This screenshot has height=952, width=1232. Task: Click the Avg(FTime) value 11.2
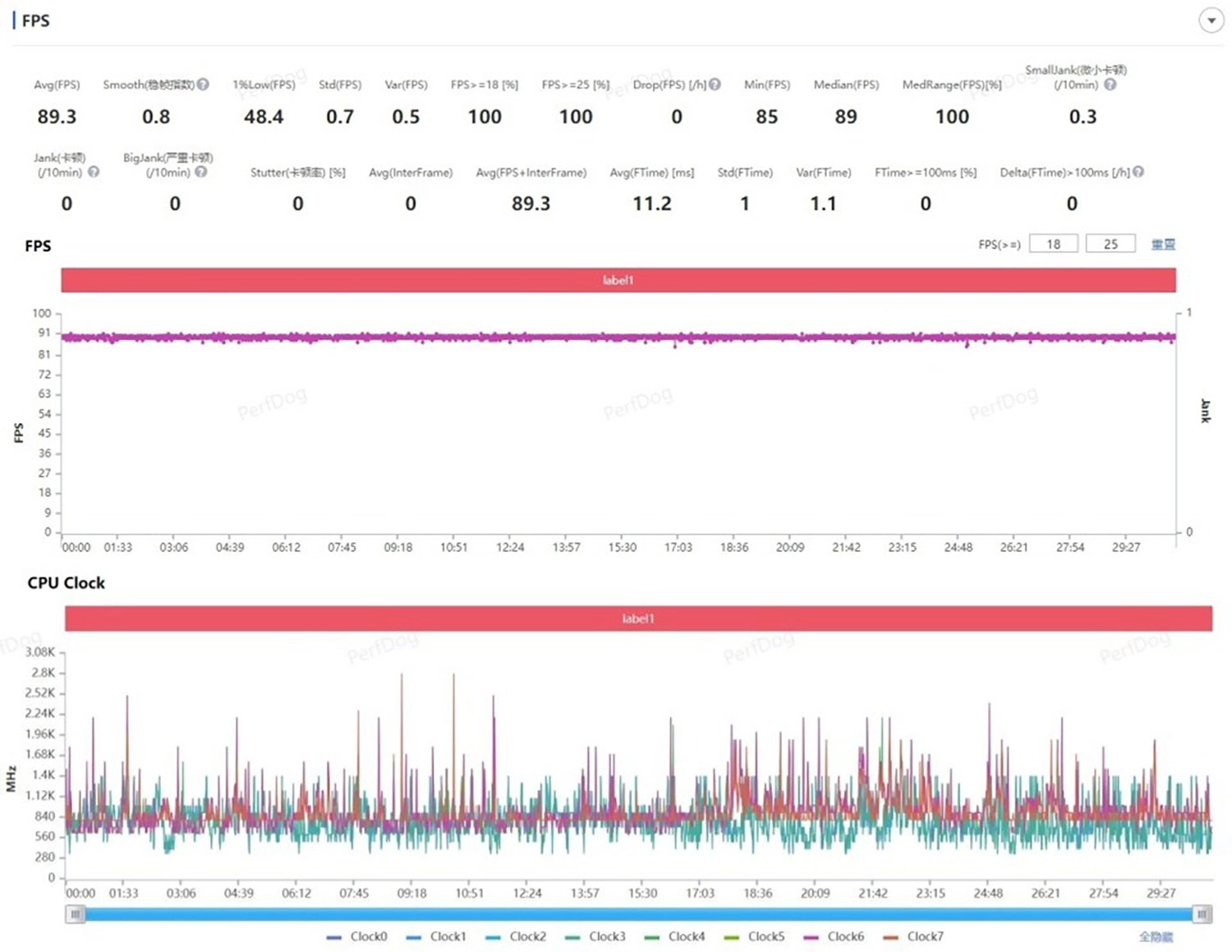[652, 204]
